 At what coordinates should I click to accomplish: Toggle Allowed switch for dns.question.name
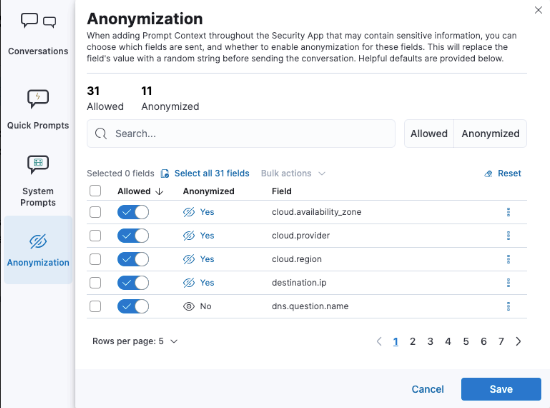click(x=133, y=306)
